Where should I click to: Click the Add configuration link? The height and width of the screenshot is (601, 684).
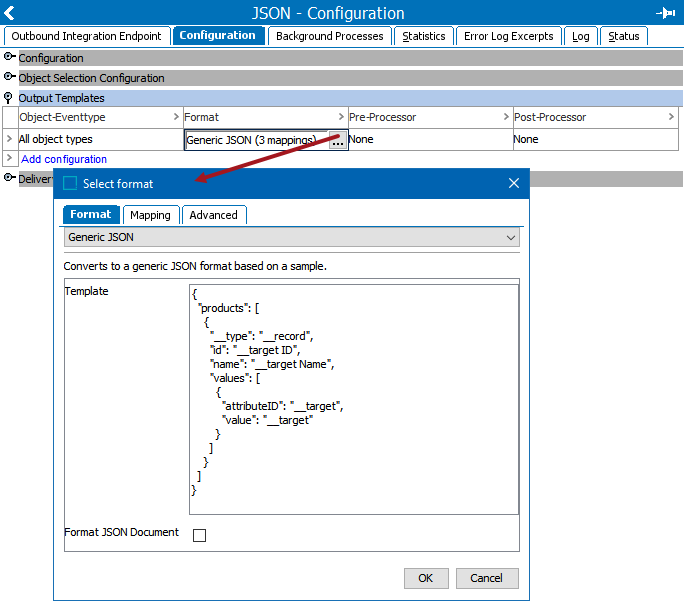64,159
